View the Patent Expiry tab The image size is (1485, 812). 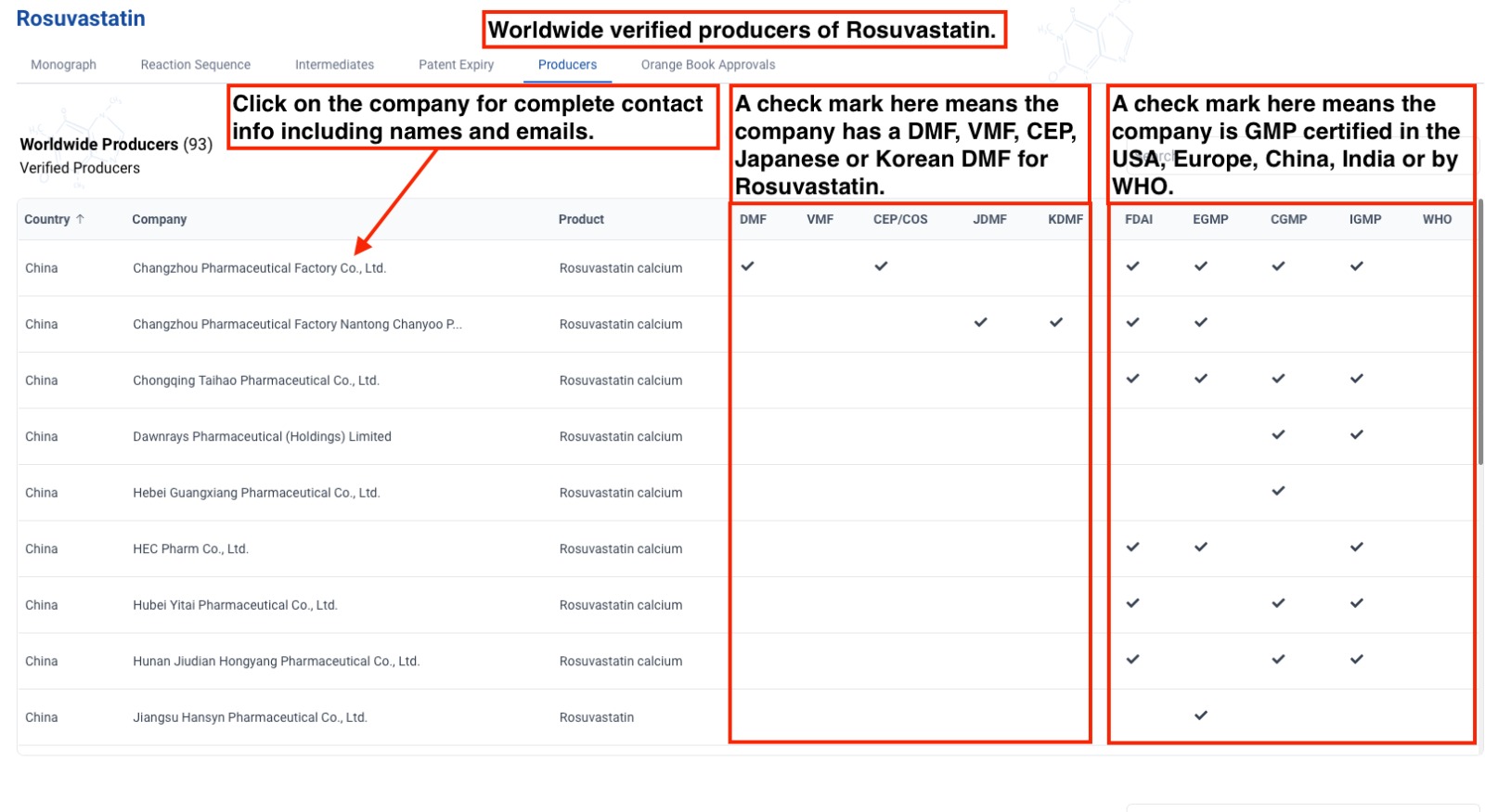(x=456, y=65)
